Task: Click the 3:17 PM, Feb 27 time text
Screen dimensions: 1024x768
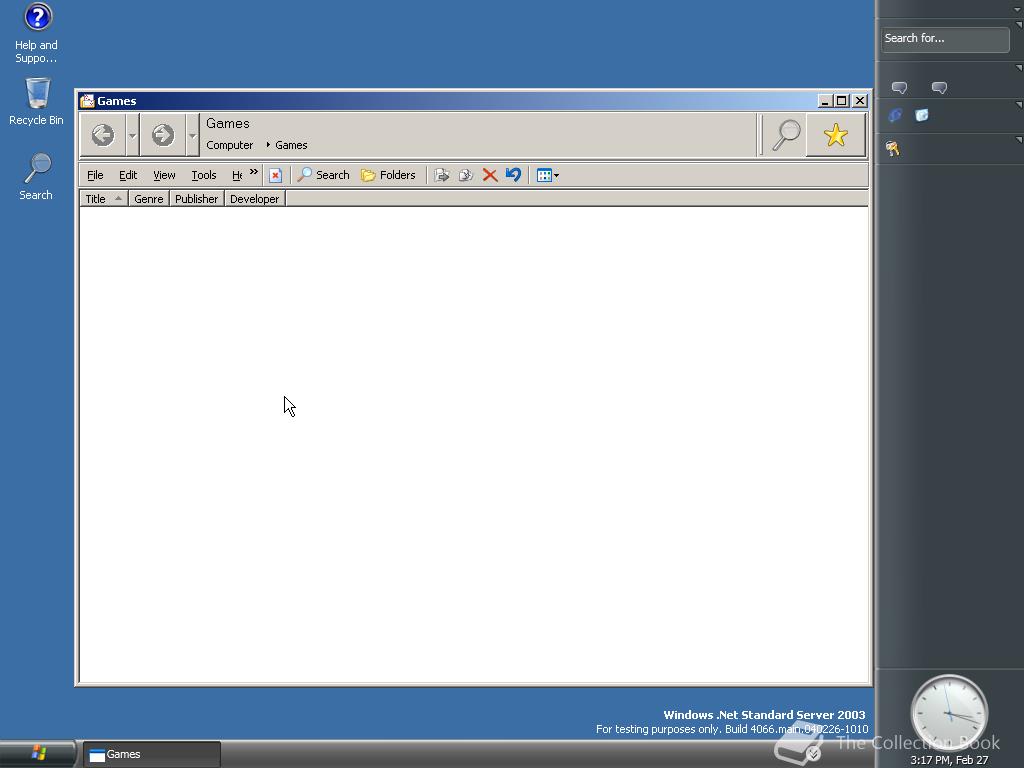Action: (x=949, y=760)
